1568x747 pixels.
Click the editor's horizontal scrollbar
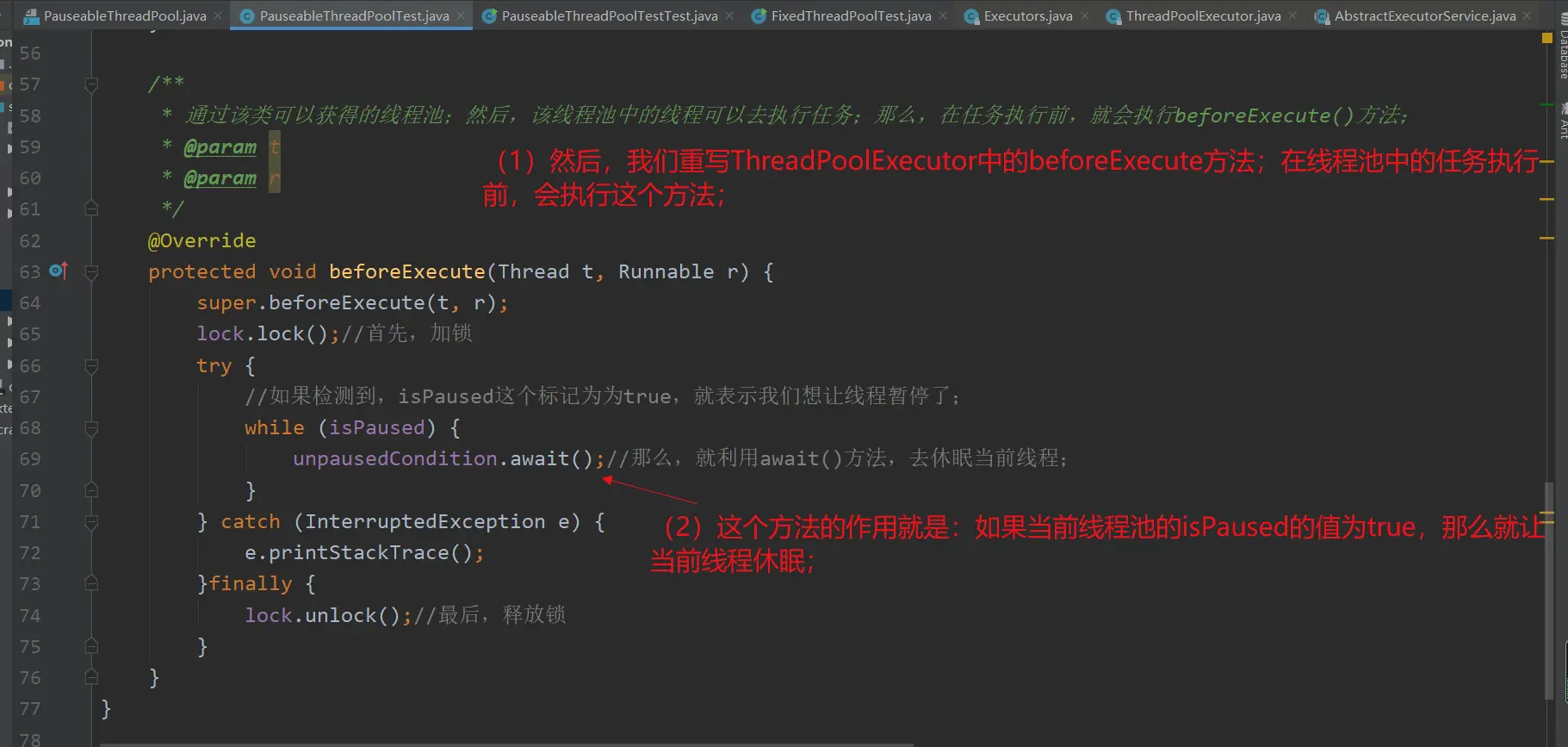click(x=506, y=744)
